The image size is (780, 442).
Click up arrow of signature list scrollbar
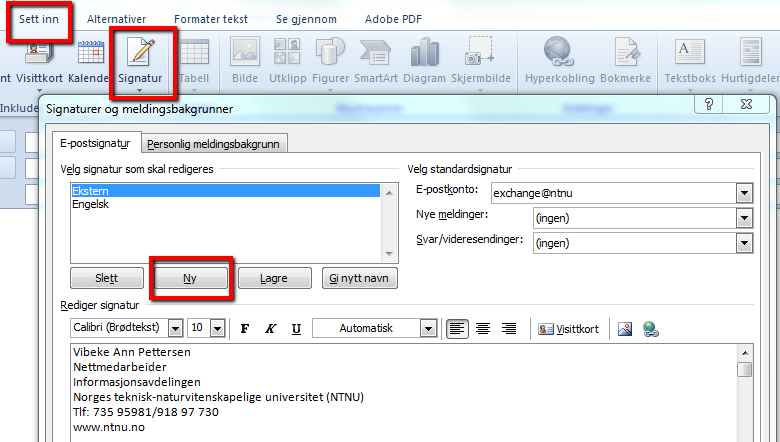click(x=389, y=192)
